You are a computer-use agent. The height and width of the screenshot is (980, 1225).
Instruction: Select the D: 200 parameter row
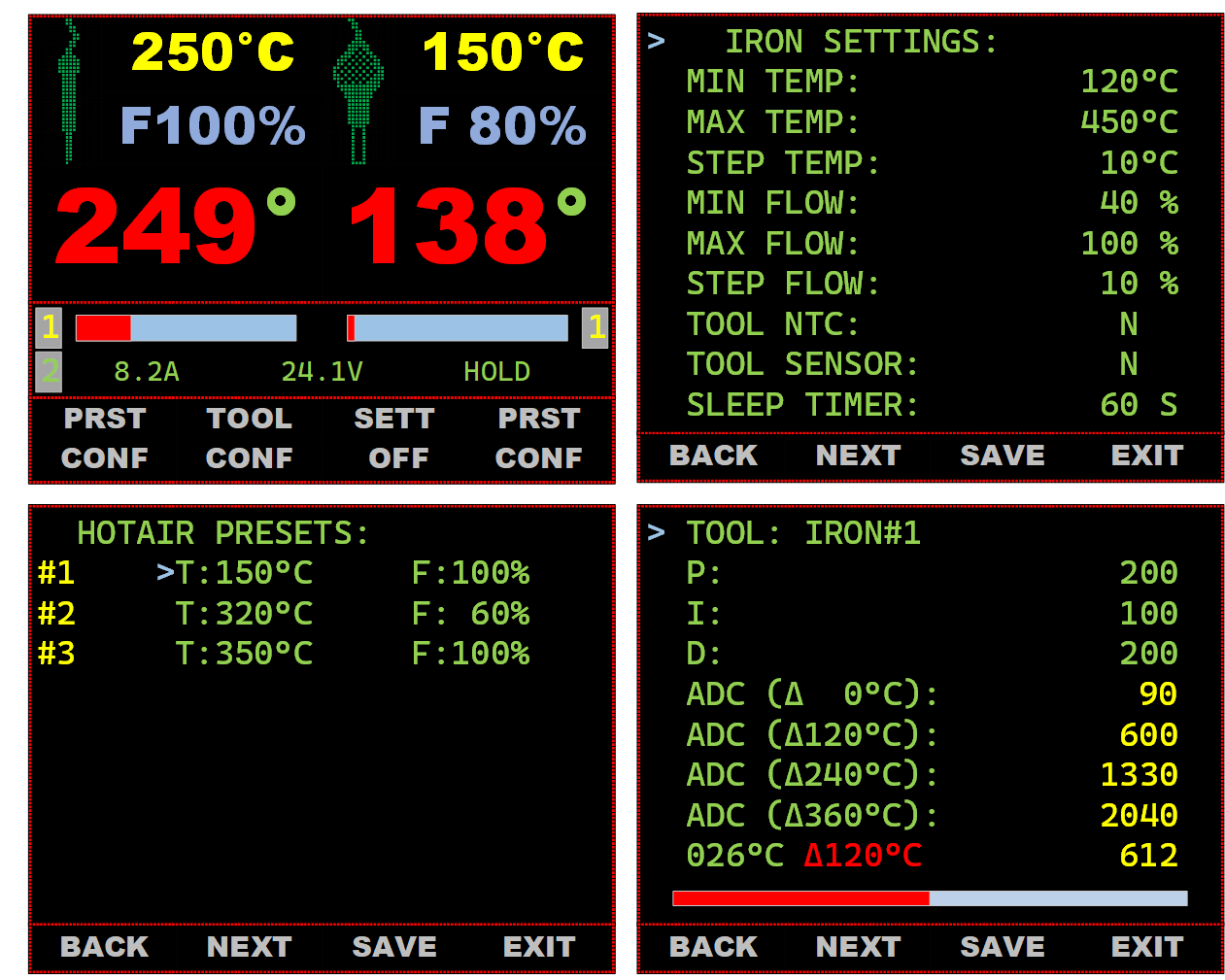pos(932,654)
